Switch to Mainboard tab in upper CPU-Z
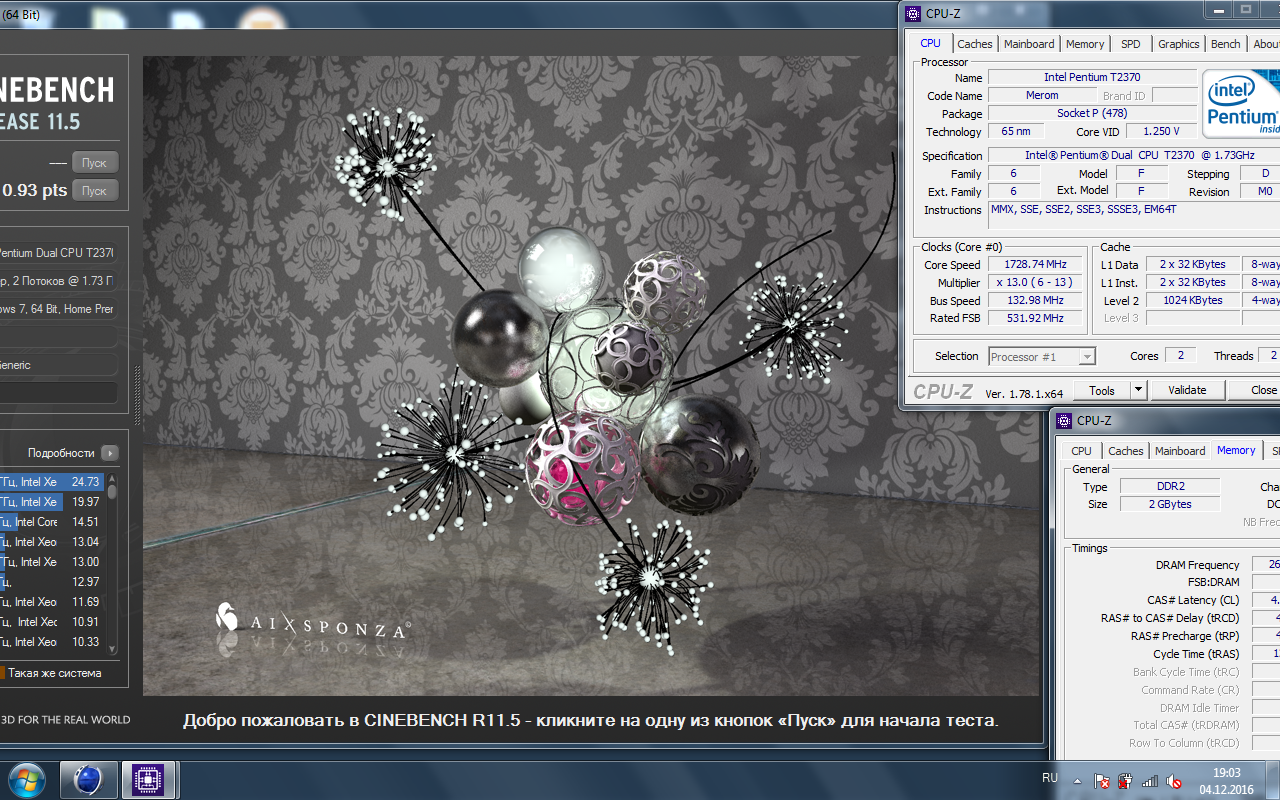 1029,44
